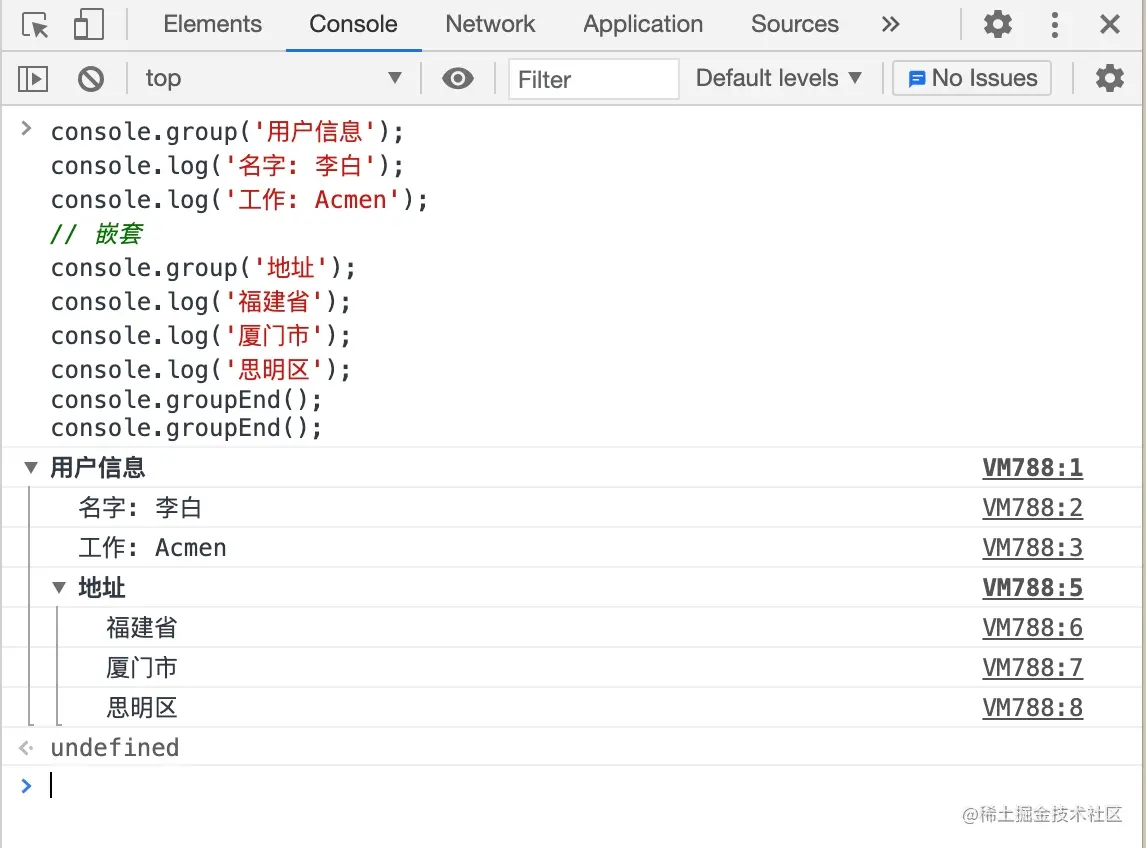Image resolution: width=1146 pixels, height=848 pixels.
Task: Open source link VM788:7
Action: click(1032, 668)
